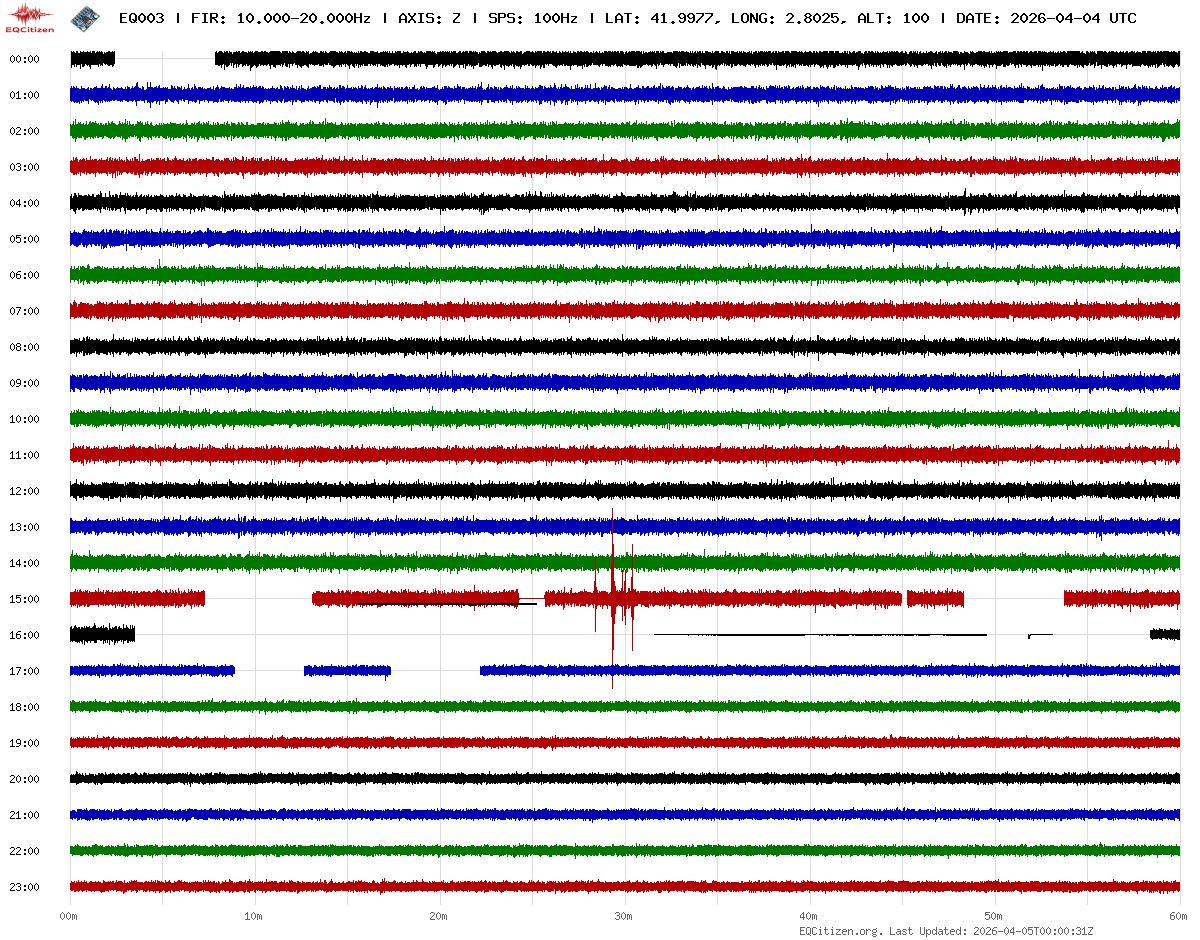
Task: Click the 30m minute axis label
Action: [x=624, y=916]
